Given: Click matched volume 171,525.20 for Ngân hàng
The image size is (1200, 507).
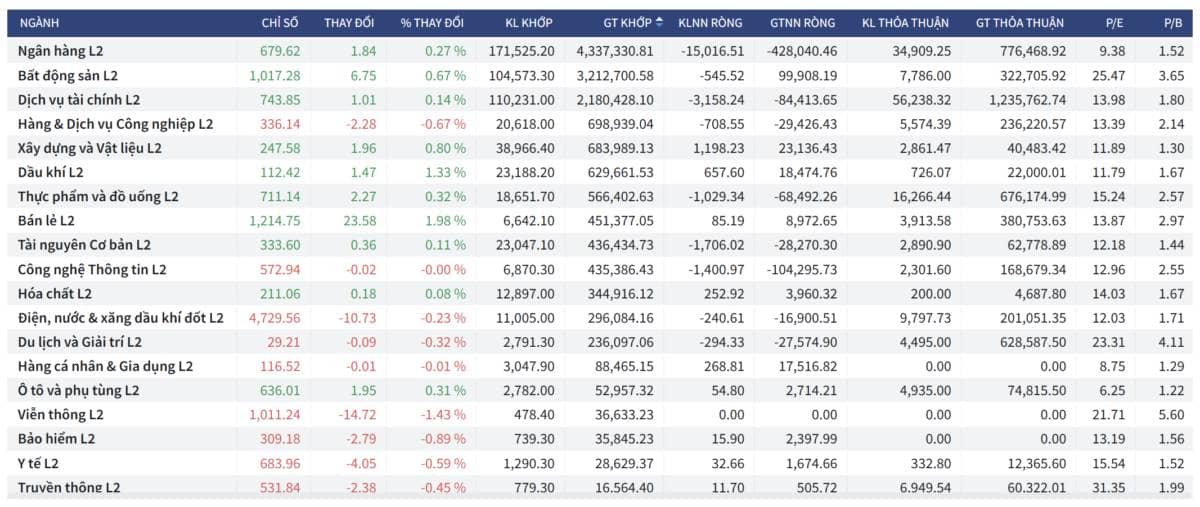Looking at the screenshot, I should tap(521, 50).
